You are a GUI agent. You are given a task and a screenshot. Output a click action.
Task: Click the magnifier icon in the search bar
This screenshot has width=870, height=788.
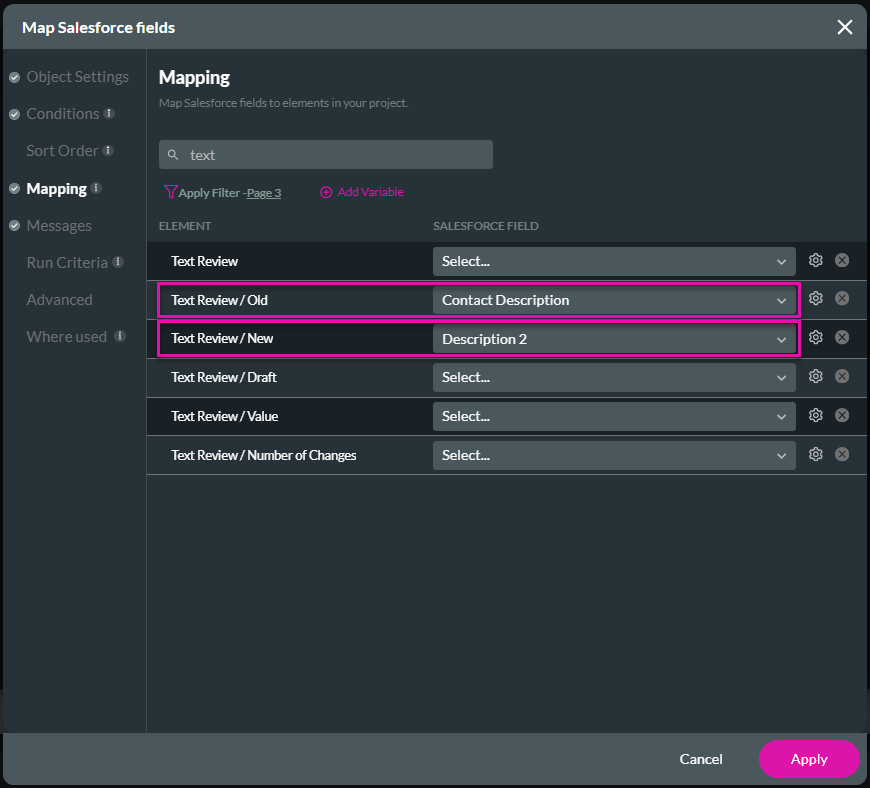[x=172, y=155]
